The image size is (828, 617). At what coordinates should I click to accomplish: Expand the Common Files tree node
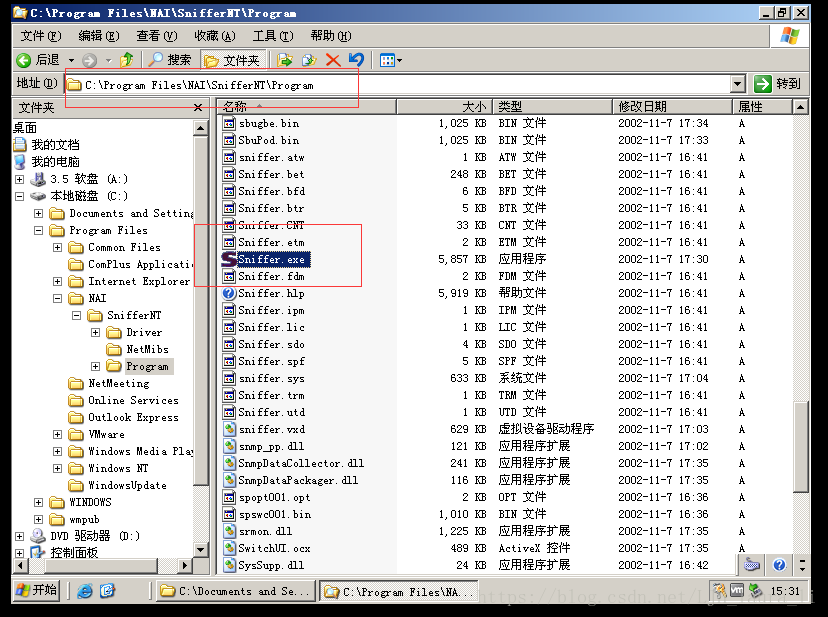(x=58, y=248)
